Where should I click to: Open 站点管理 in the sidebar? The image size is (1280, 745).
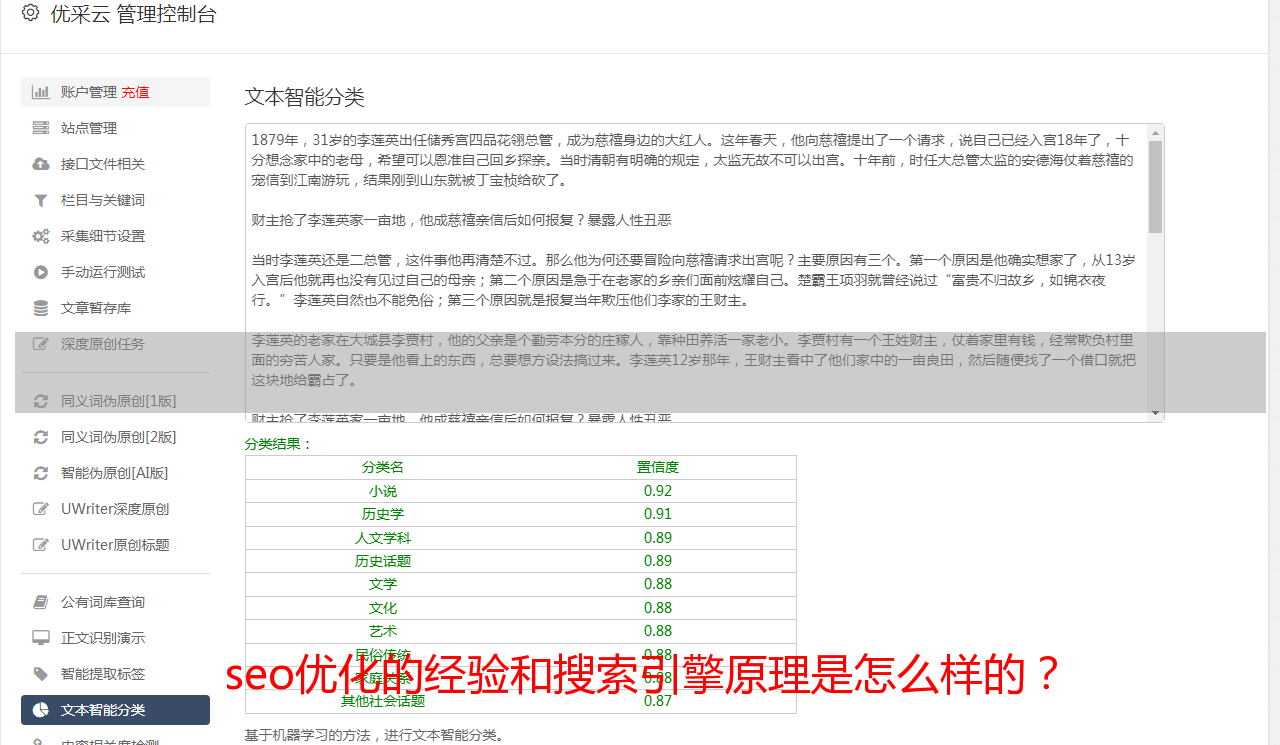tap(115, 128)
